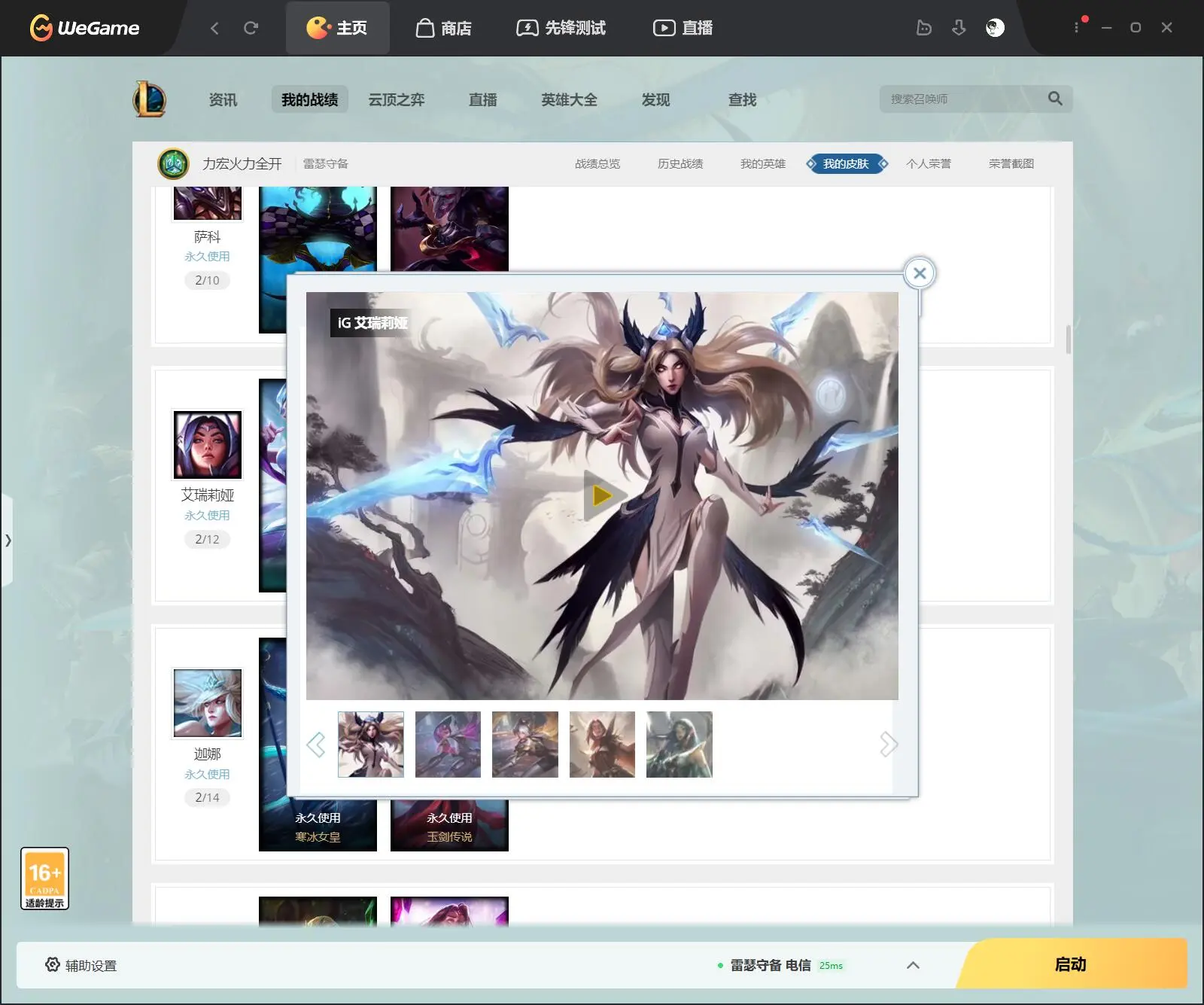The height and width of the screenshot is (1005, 1204).
Task: Open the messages icon in the title bar
Action: tap(924, 28)
